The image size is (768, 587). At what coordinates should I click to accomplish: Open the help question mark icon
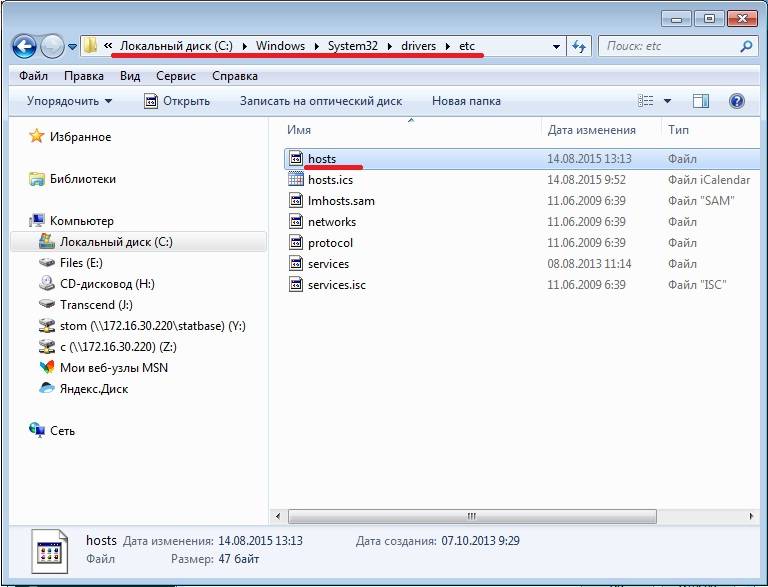737,101
